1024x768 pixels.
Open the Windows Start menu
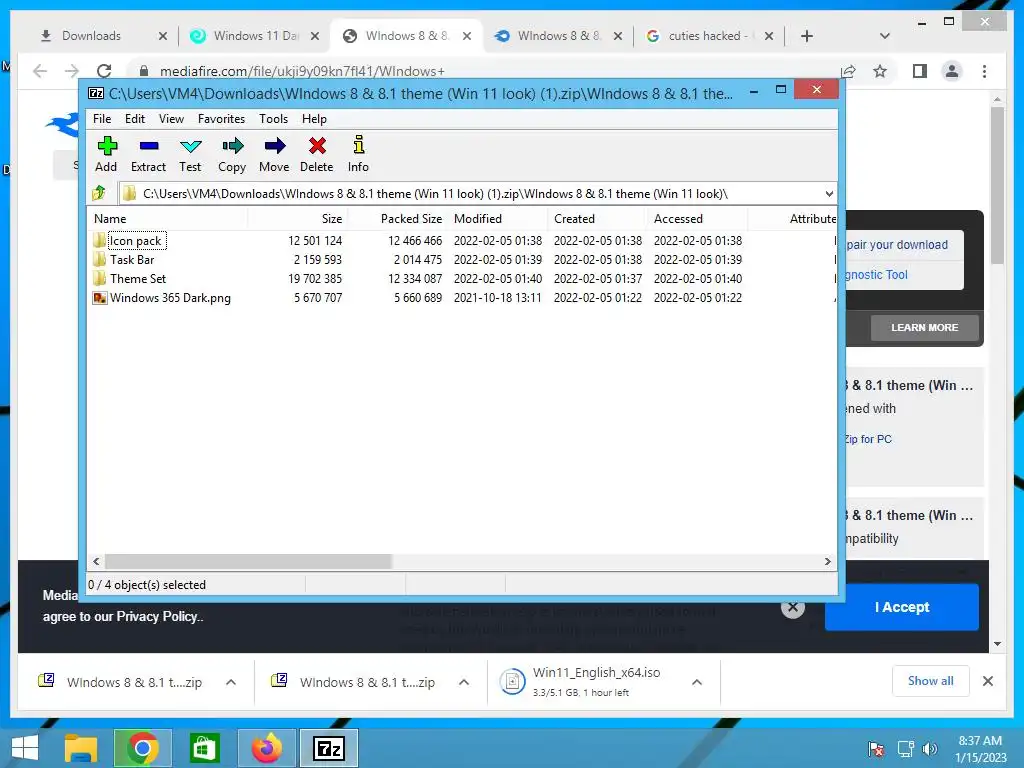coord(24,748)
